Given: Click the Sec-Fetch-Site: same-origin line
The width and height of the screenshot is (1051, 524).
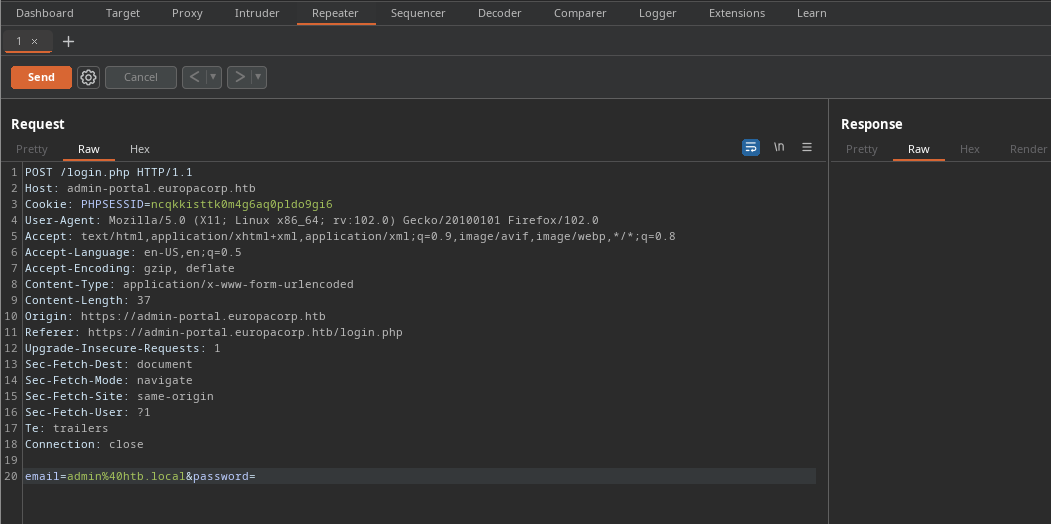Looking at the screenshot, I should [x=119, y=397].
